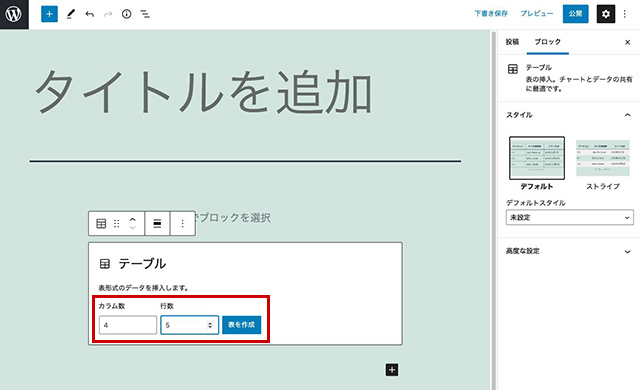This screenshot has height=390, width=640.
Task: Click the 行数 stepper arrows
Action: (x=210, y=325)
